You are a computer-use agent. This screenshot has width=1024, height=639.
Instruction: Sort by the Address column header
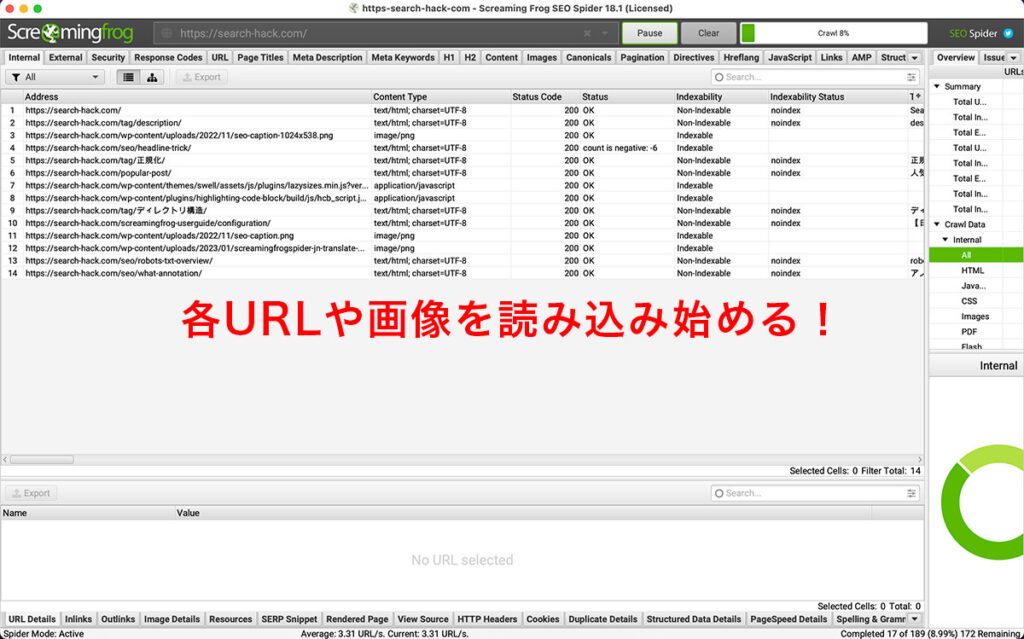[x=197, y=97]
